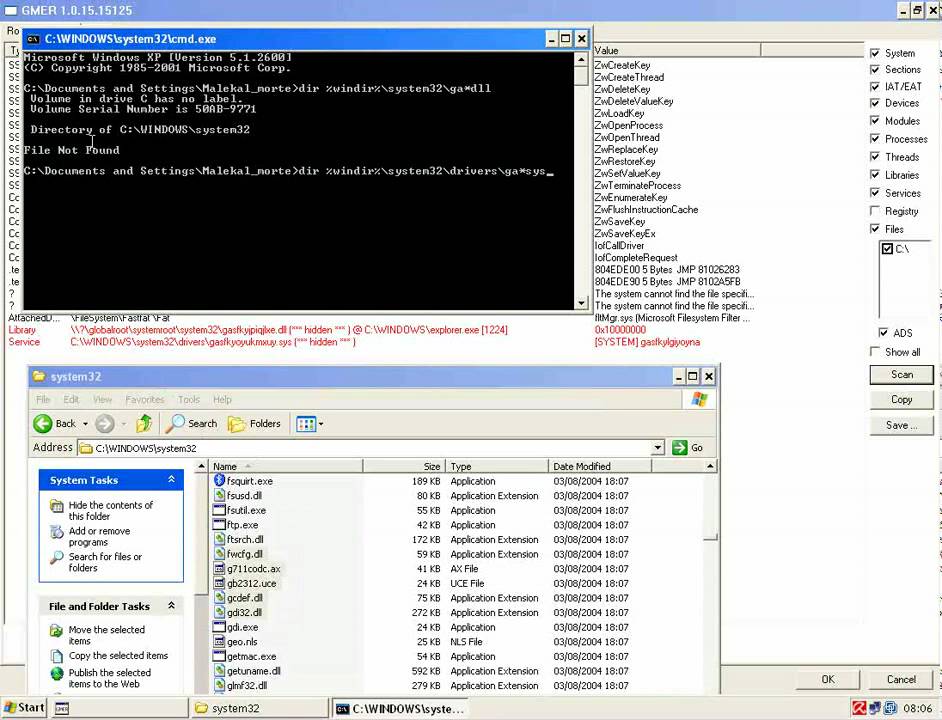Toggle the Processes checkbox
Viewport: 942px width, 720px height.
pos(875,139)
